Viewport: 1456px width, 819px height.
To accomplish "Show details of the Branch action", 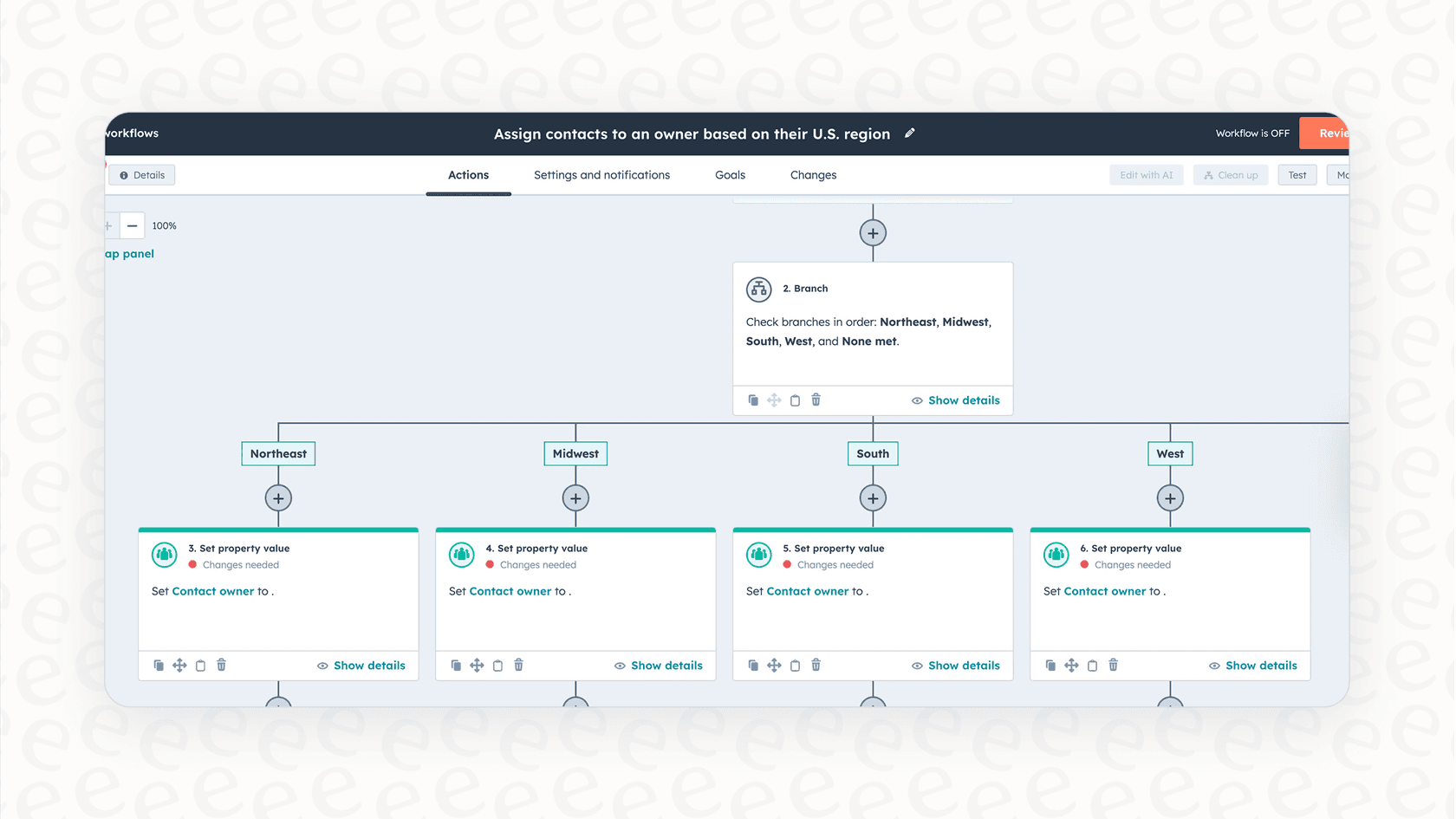I will point(956,400).
